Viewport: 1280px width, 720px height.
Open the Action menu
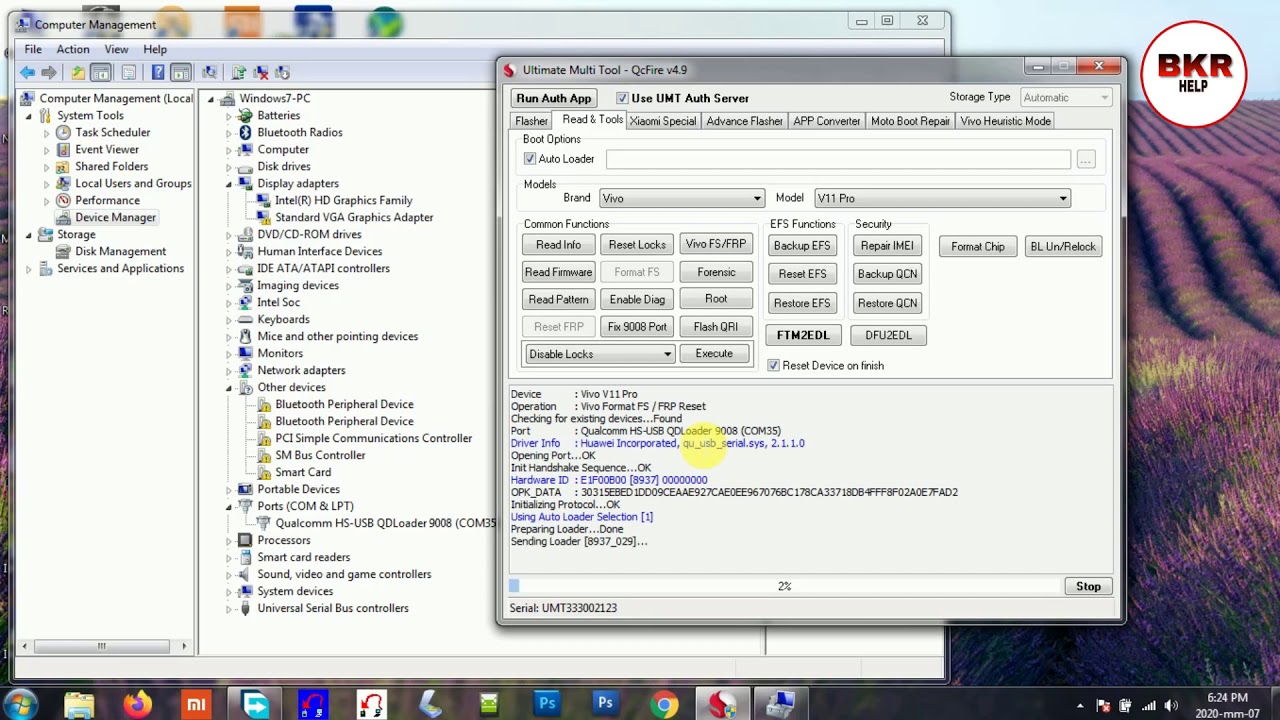point(72,49)
